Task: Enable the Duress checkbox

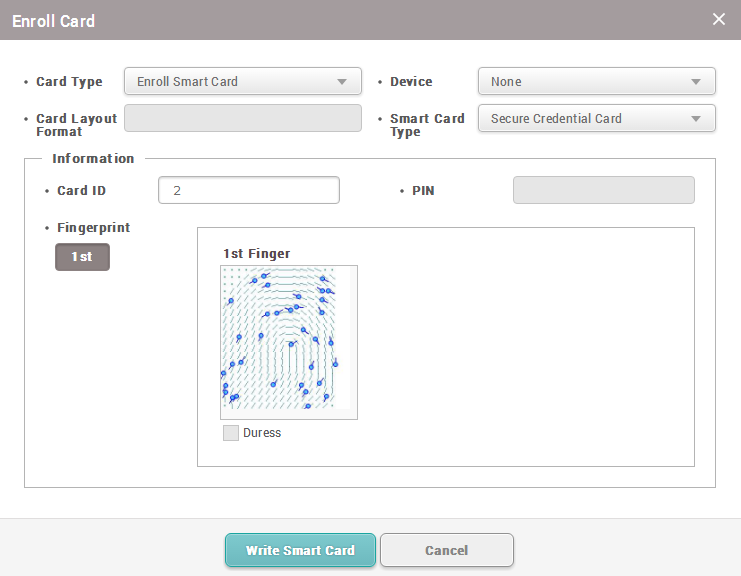Action: [231, 433]
